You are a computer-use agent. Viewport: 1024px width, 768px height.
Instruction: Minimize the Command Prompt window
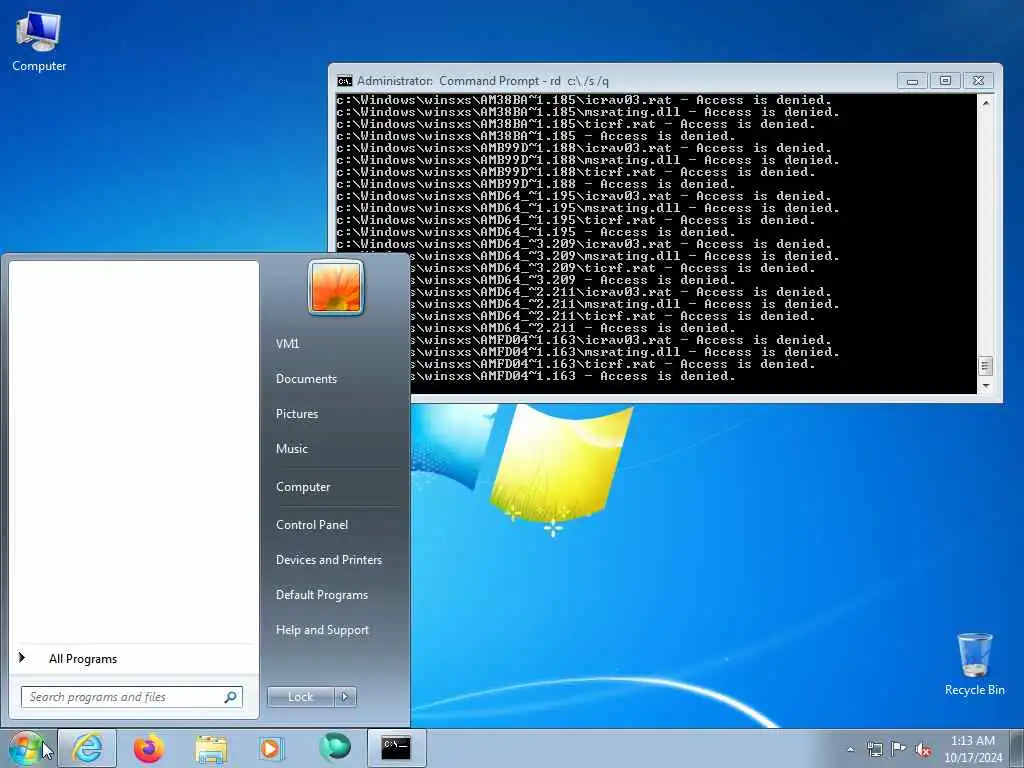pos(912,81)
